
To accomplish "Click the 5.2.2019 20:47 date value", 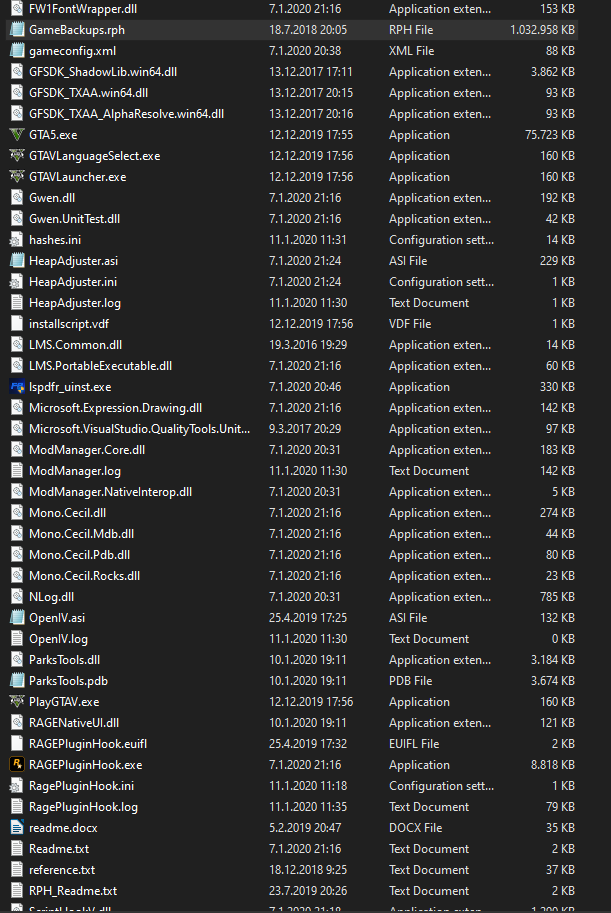I will tap(305, 827).
